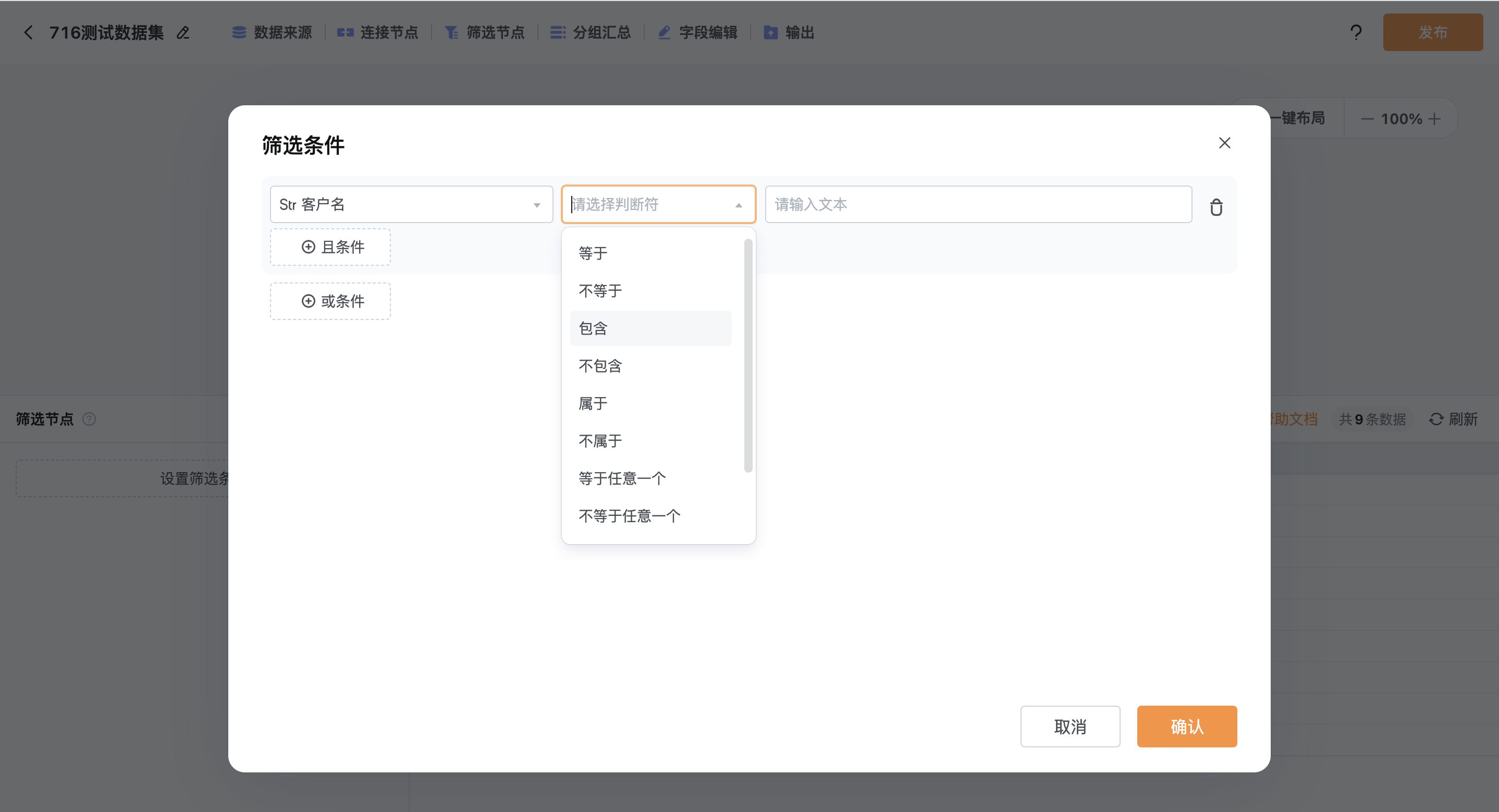Open the 字段编辑 node tool
This screenshot has width=1499, height=812.
697,33
